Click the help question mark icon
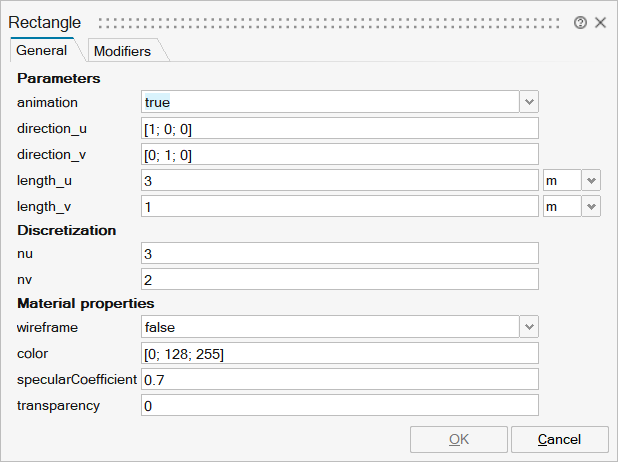 (x=580, y=22)
